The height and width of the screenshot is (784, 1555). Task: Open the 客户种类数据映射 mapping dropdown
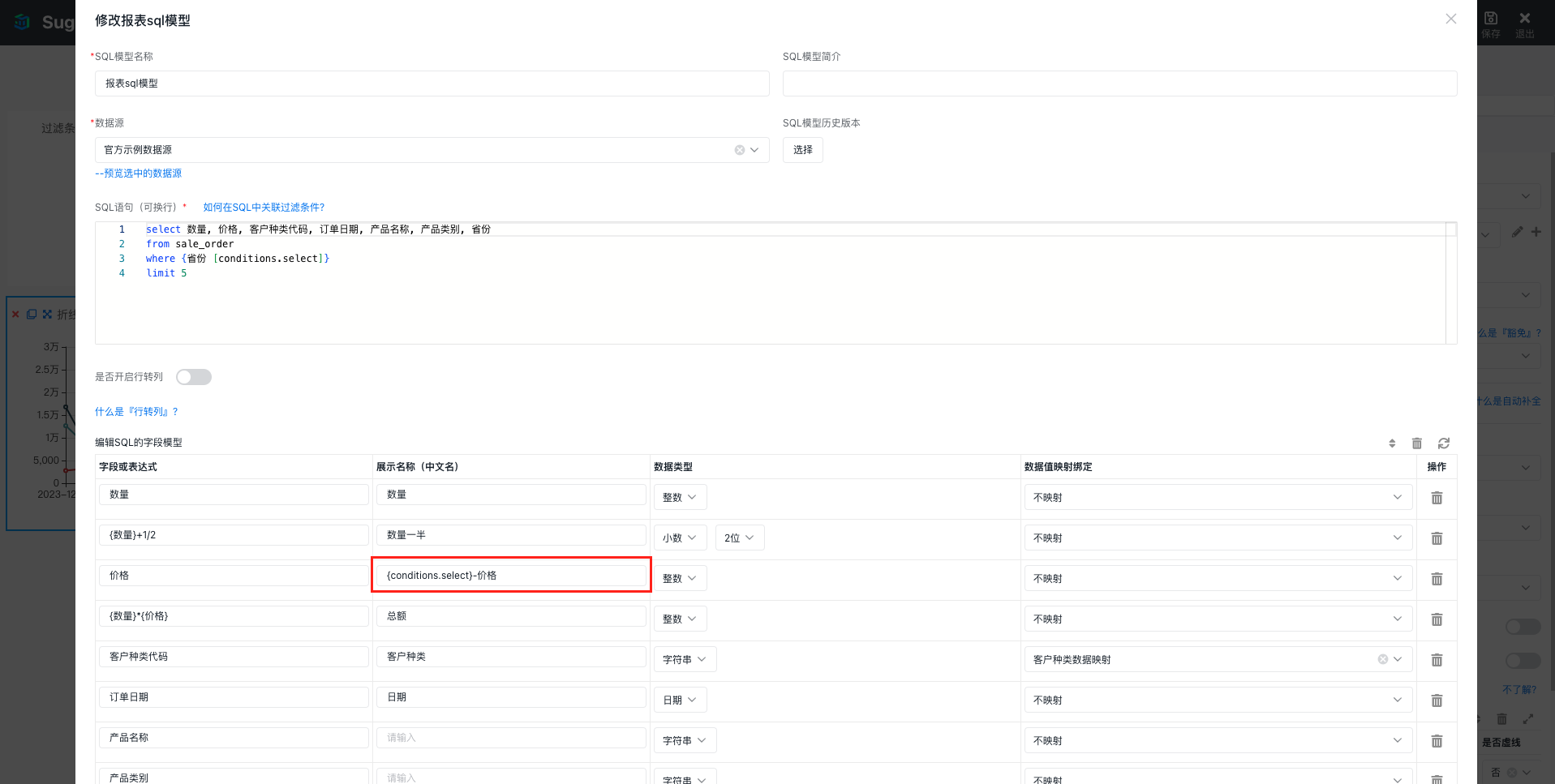tap(1218, 659)
